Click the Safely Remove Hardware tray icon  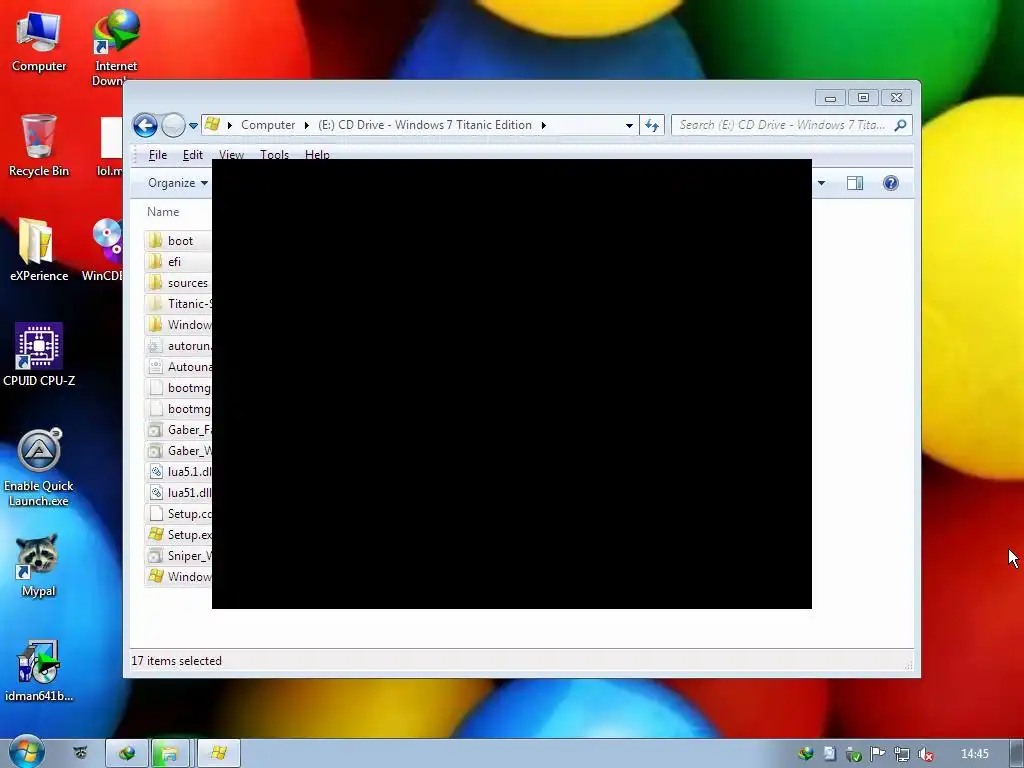854,754
